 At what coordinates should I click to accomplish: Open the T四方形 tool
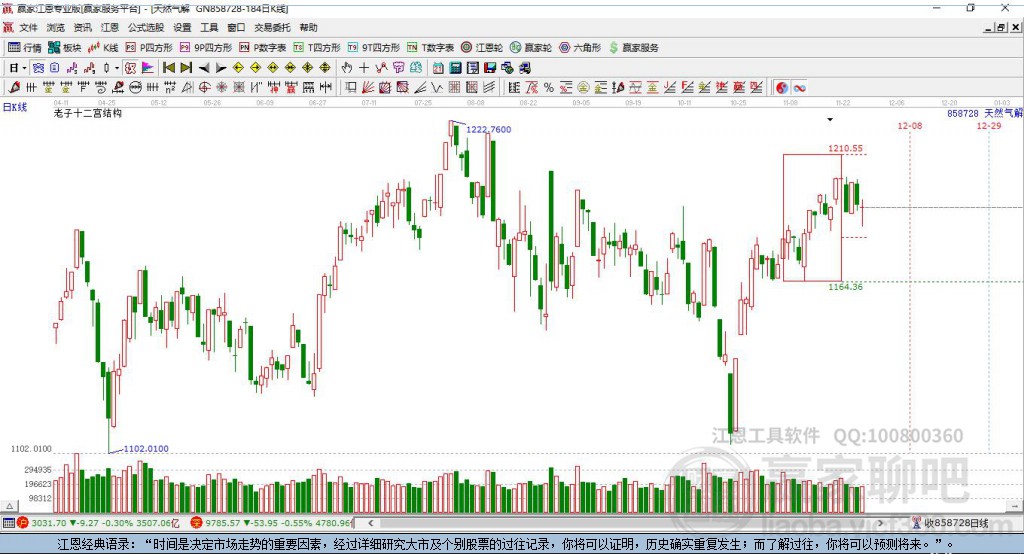(x=317, y=48)
